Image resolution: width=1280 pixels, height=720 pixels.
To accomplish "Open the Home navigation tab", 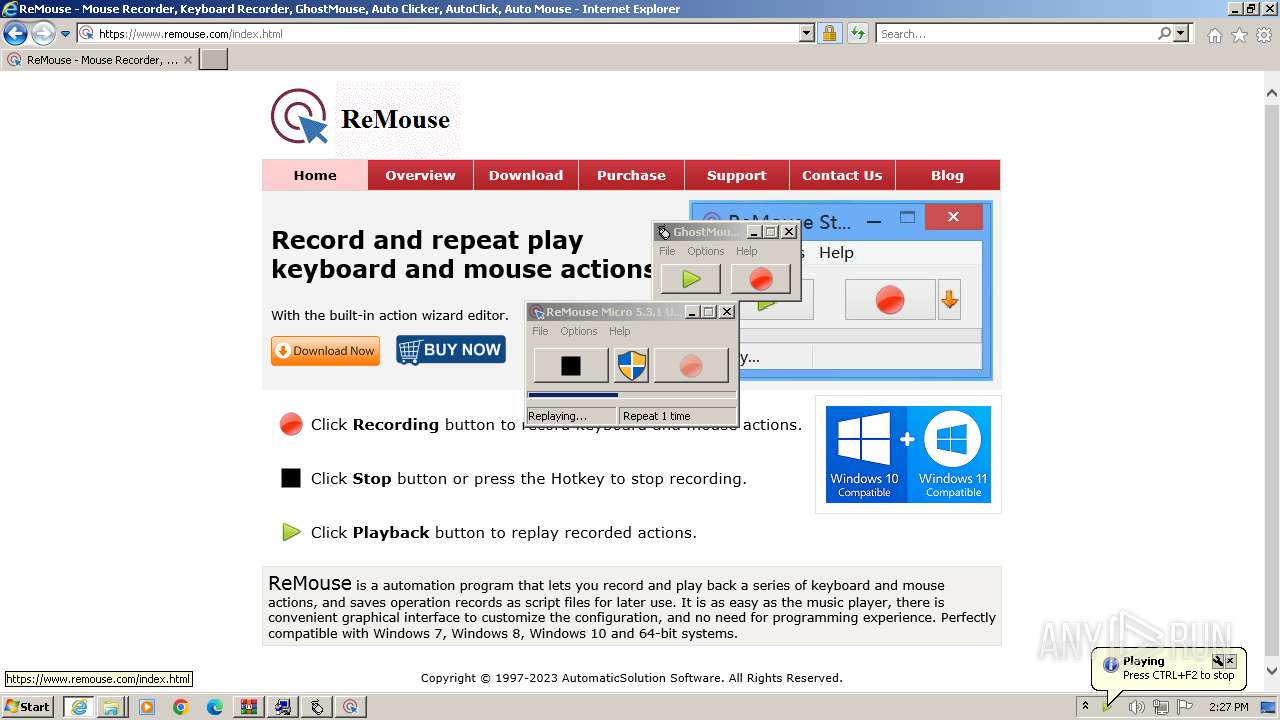I will (315, 175).
